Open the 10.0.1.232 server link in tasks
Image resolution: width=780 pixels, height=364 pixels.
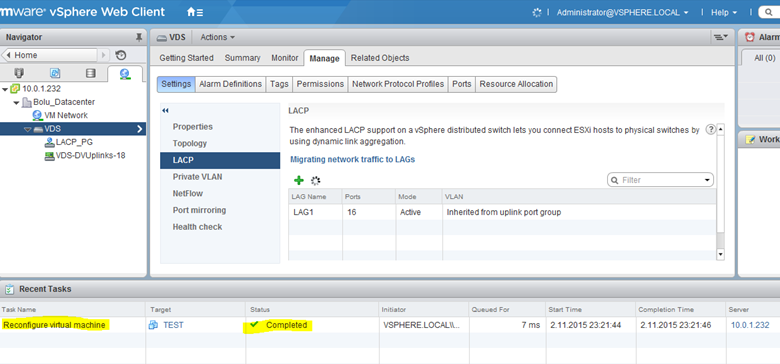750,325
